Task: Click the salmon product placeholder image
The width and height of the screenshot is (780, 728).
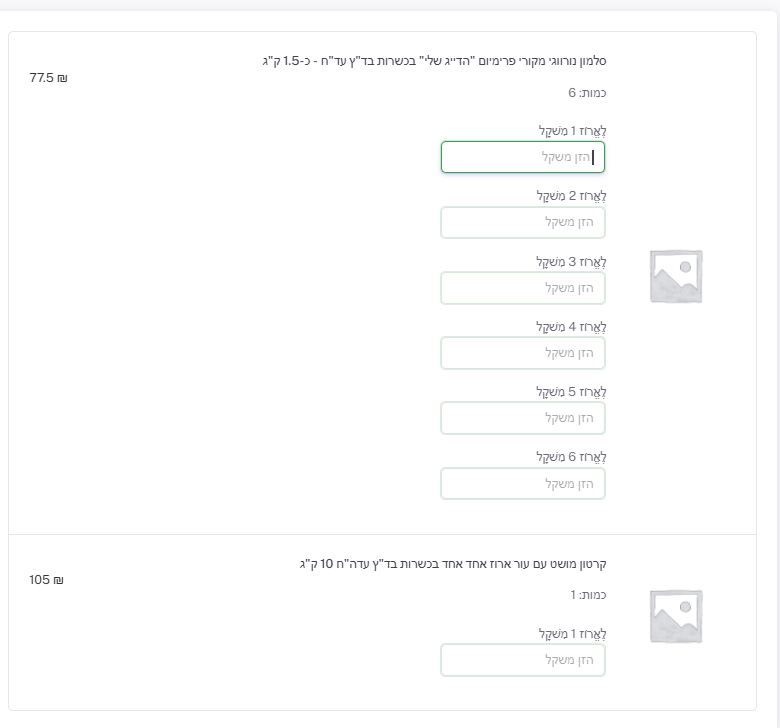Action: tap(676, 276)
